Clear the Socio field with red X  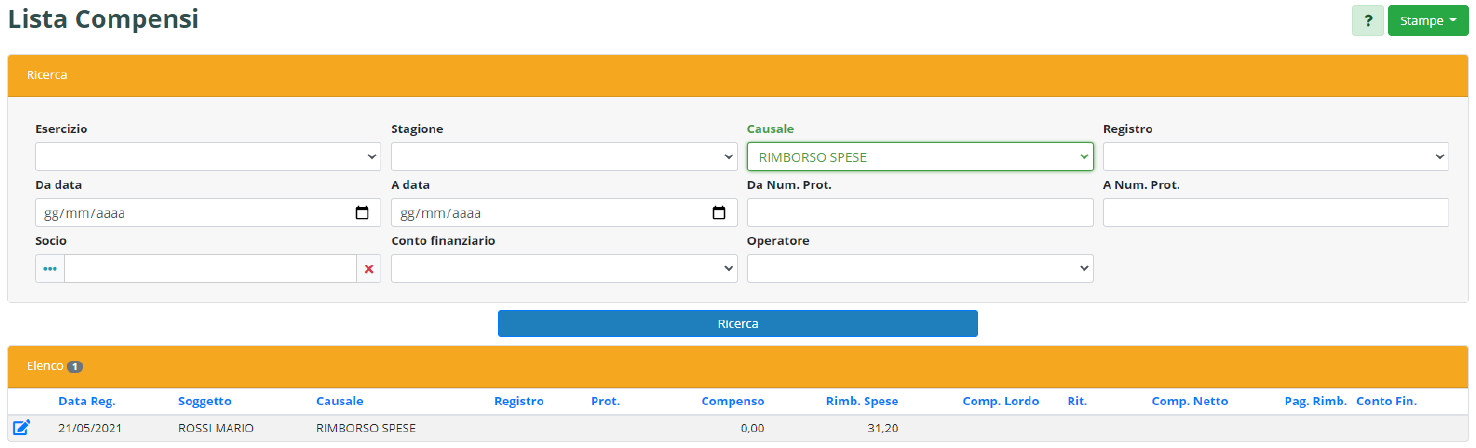coord(369,269)
